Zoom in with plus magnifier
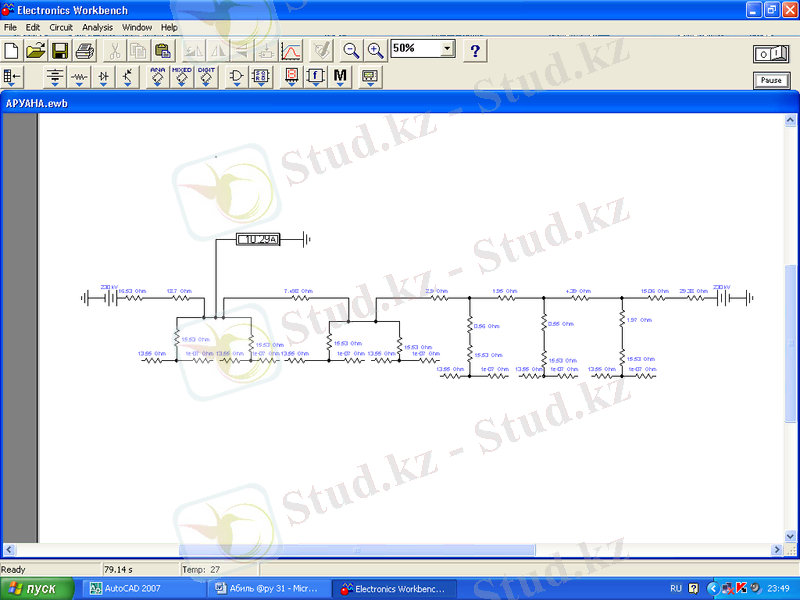The width and height of the screenshot is (800, 600). (376, 51)
